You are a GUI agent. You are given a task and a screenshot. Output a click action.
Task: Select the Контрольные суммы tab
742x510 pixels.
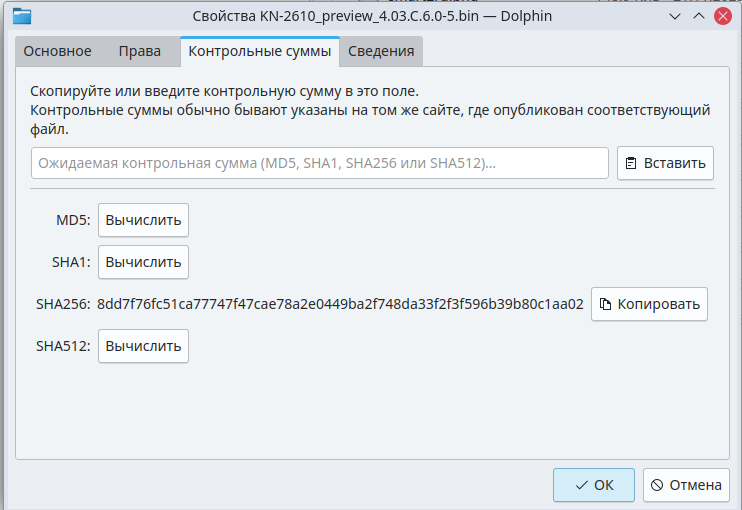(x=259, y=52)
